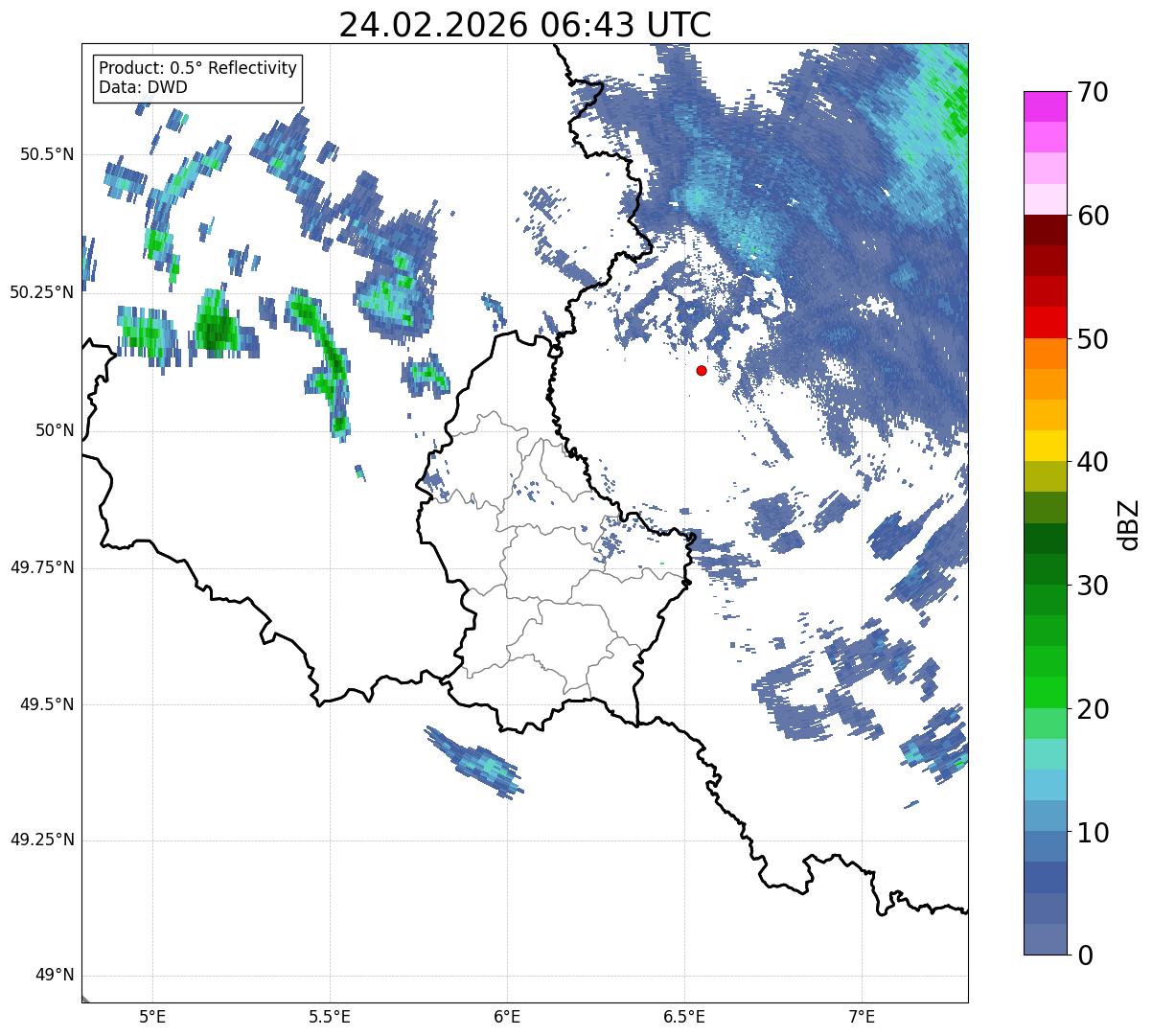Click the 0 tick label on colorbar
The image size is (1152, 1036).
coord(1084,955)
